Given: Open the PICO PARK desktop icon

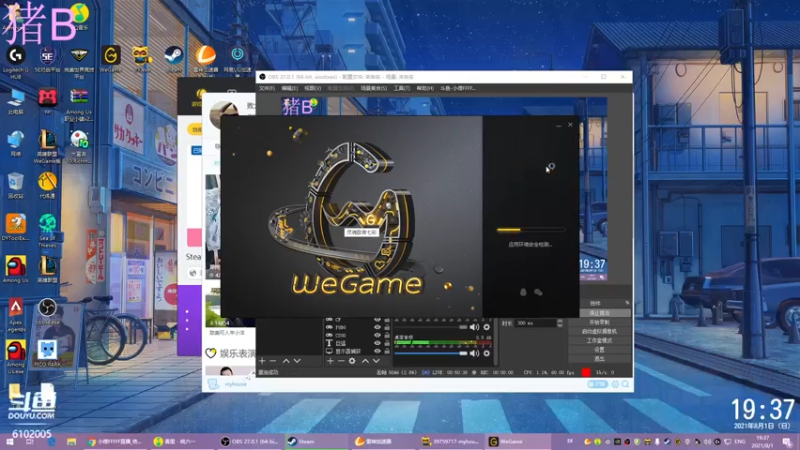Looking at the screenshot, I should 47,354.
